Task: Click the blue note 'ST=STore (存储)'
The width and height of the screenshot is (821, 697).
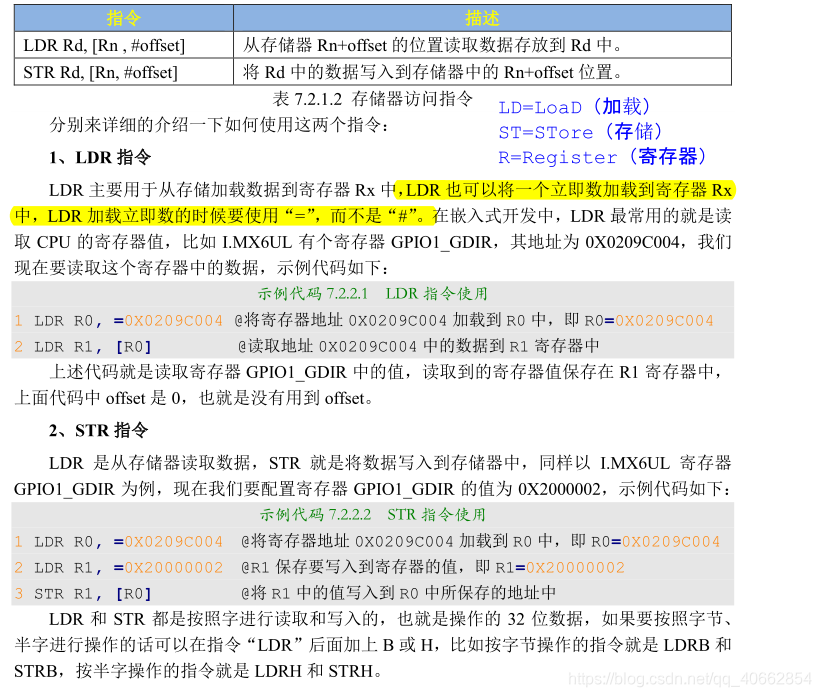Action: pos(580,132)
